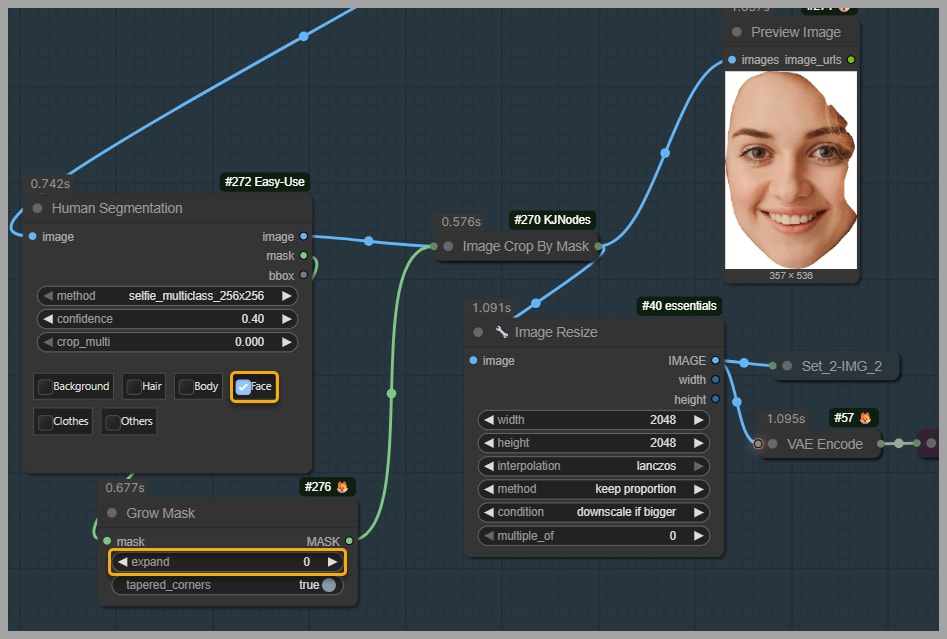Click the #40 essentials badge

coord(678,306)
